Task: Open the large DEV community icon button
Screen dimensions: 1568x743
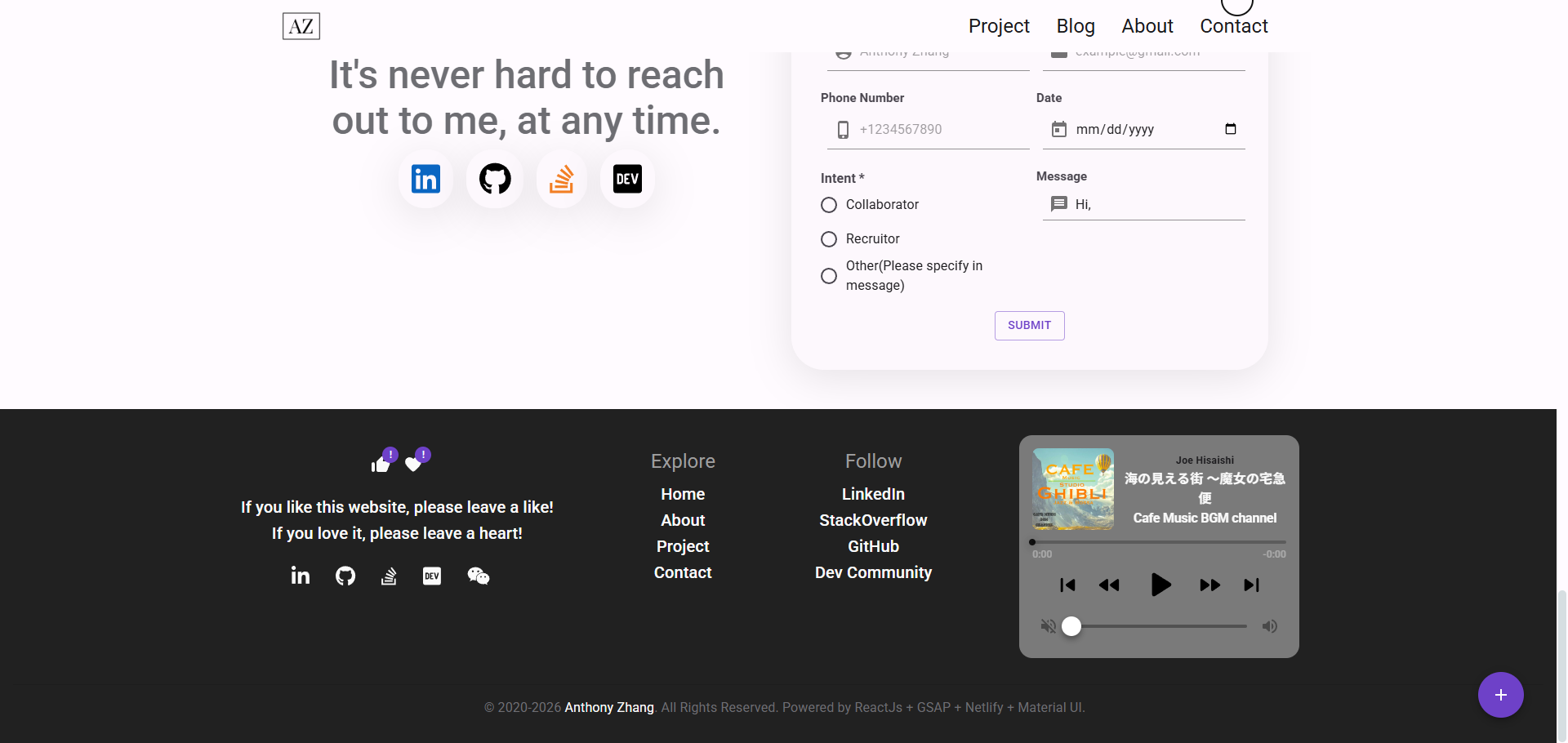Action: click(x=627, y=179)
